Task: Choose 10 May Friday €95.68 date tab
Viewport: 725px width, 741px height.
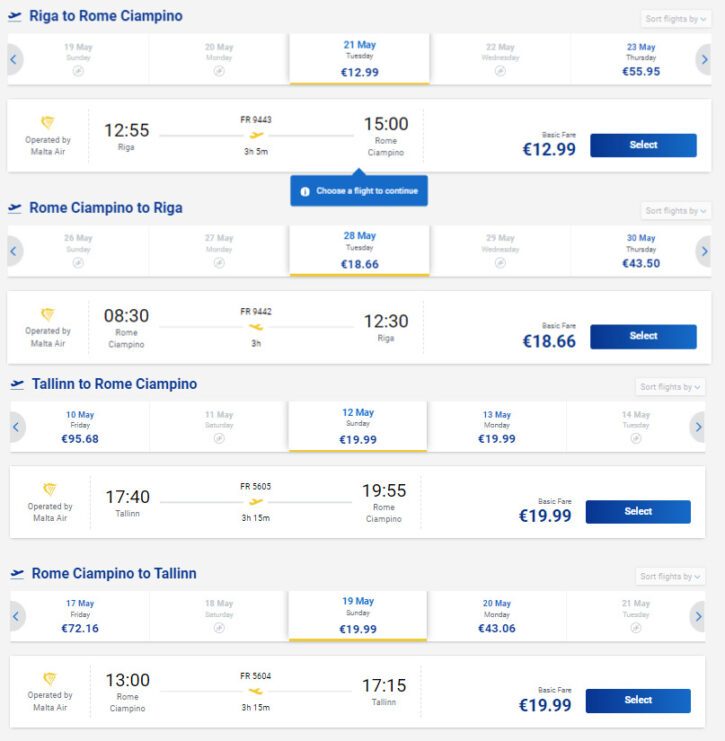Action: [80, 427]
